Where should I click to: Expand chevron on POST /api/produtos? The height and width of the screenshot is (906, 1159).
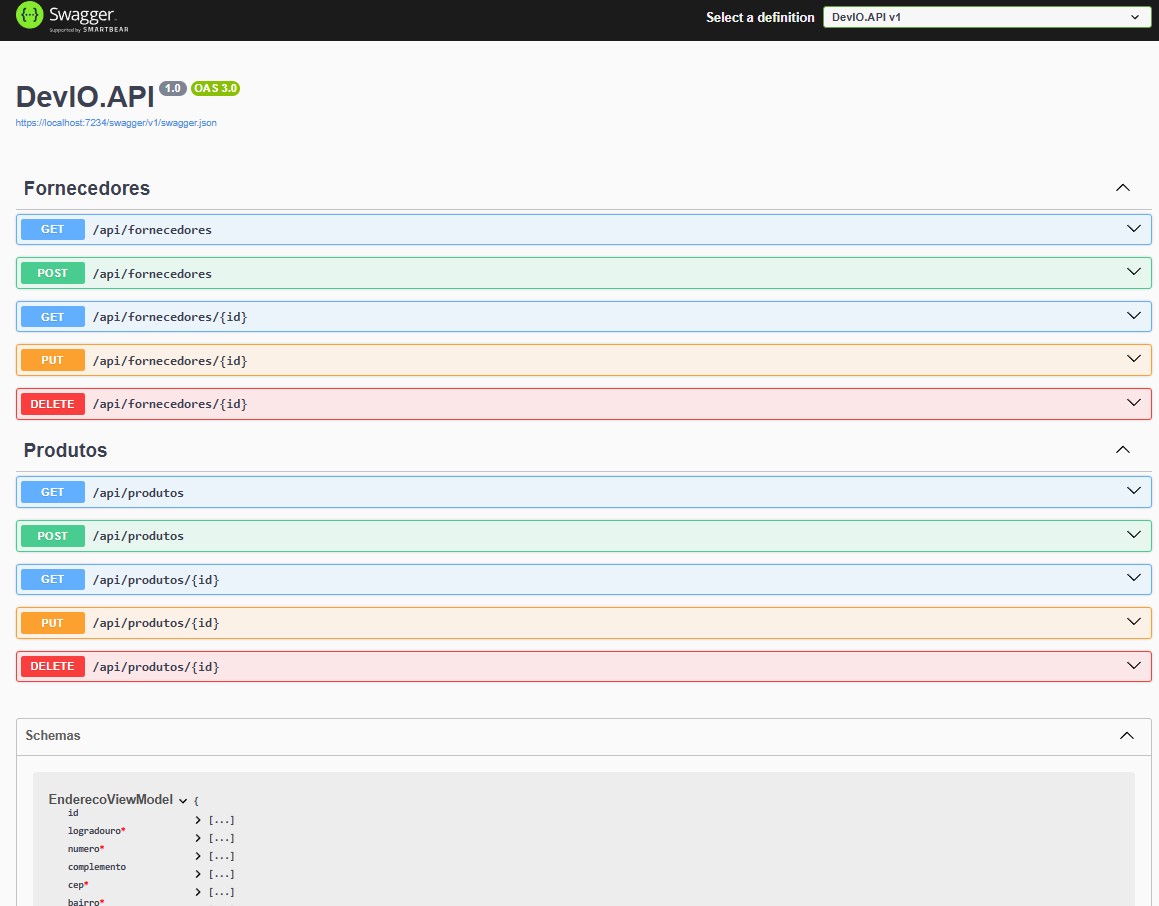coord(1133,535)
